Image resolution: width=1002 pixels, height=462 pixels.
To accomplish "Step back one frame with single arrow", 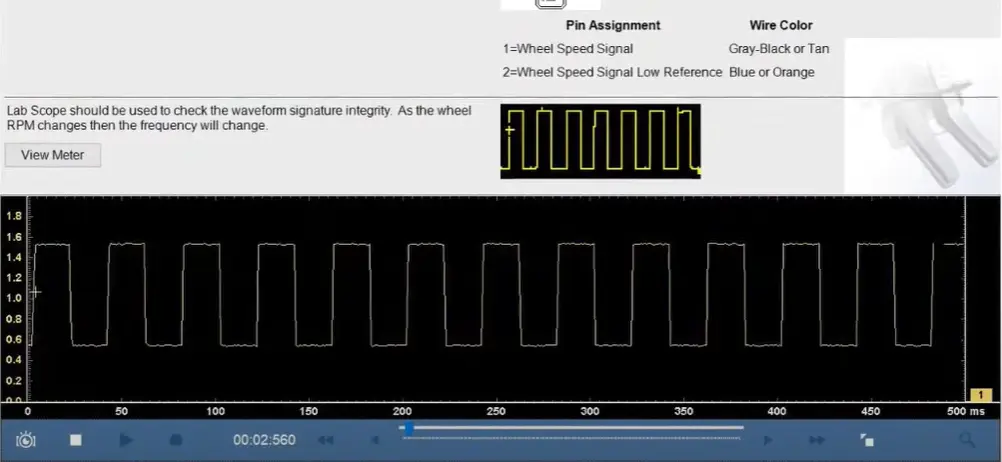I will [x=375, y=439].
